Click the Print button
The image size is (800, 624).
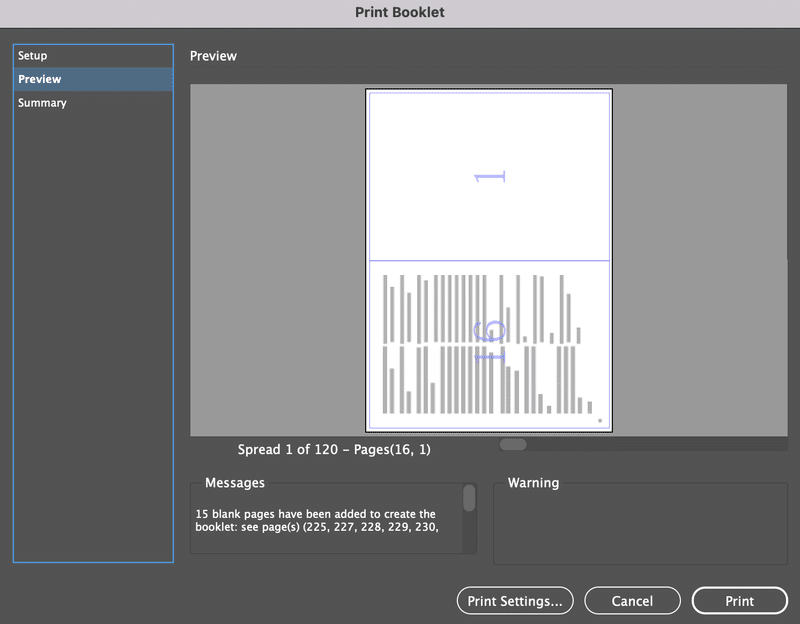[739, 601]
